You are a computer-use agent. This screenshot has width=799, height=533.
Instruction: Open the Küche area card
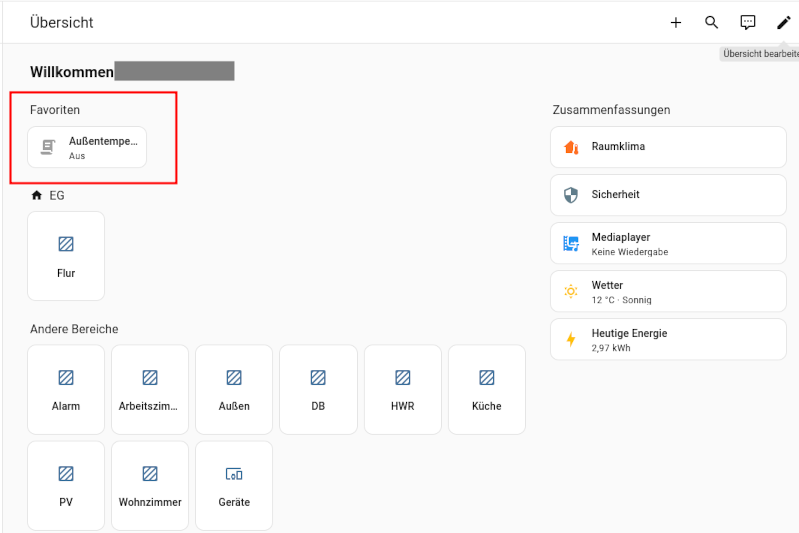486,389
